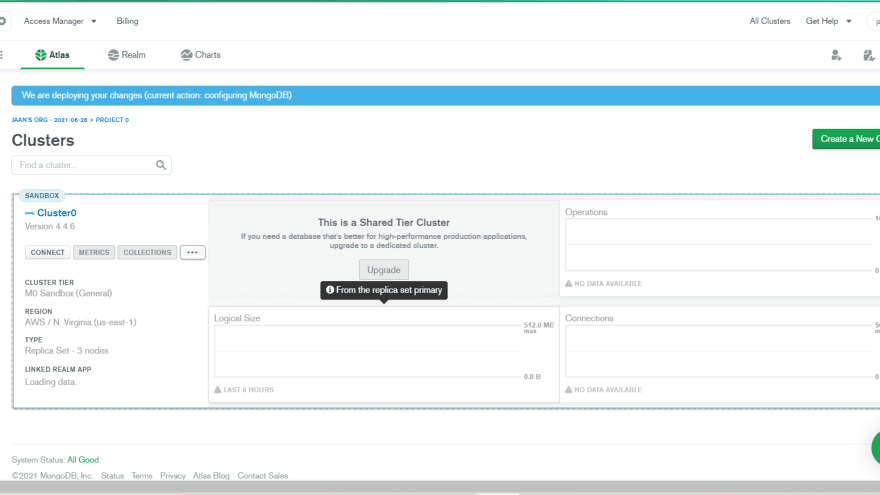Click the Replica Set - 3 nodes text
Image resolution: width=880 pixels, height=495 pixels.
pyautogui.click(x=66, y=351)
